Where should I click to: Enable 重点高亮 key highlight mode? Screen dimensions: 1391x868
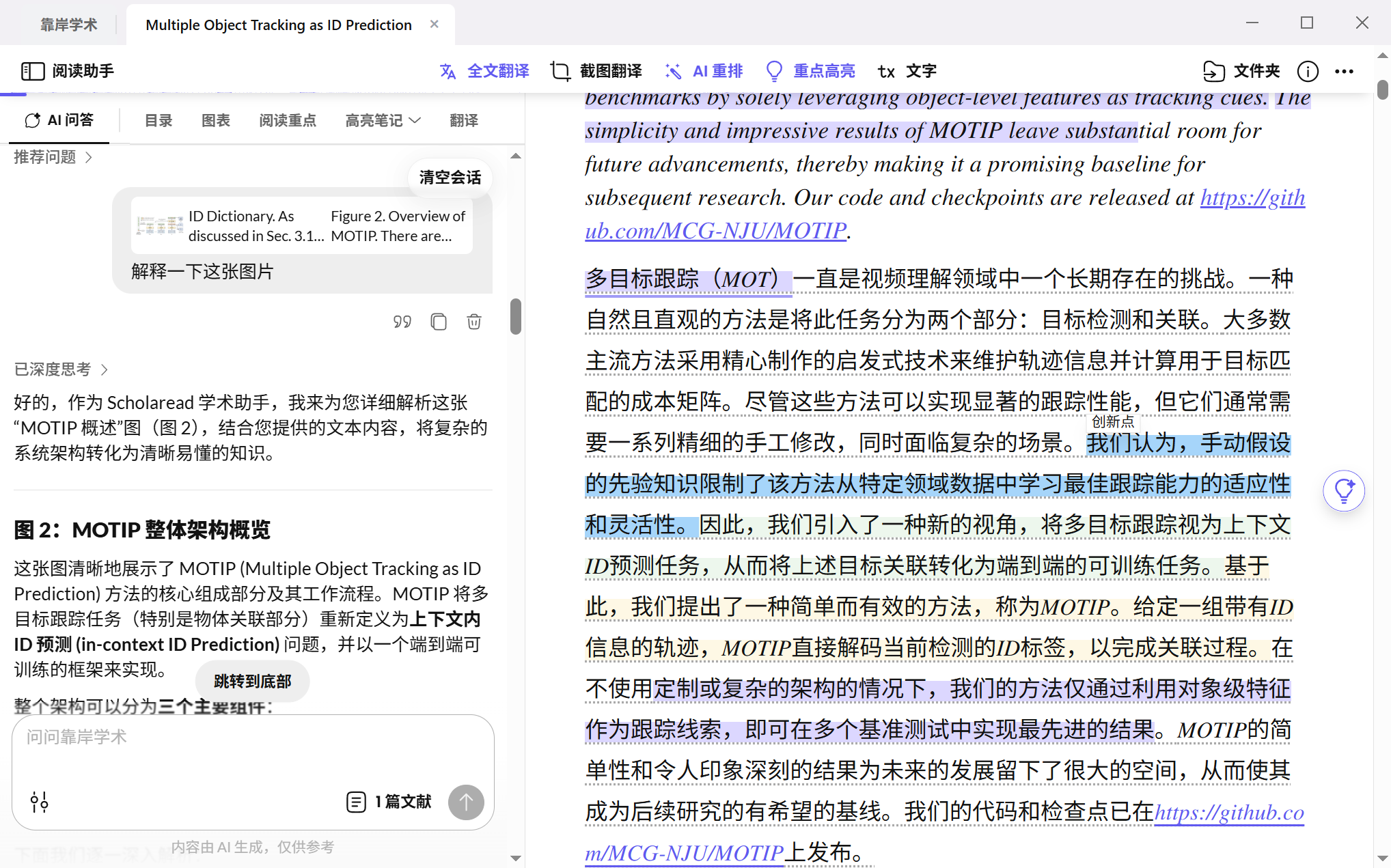click(x=774, y=71)
